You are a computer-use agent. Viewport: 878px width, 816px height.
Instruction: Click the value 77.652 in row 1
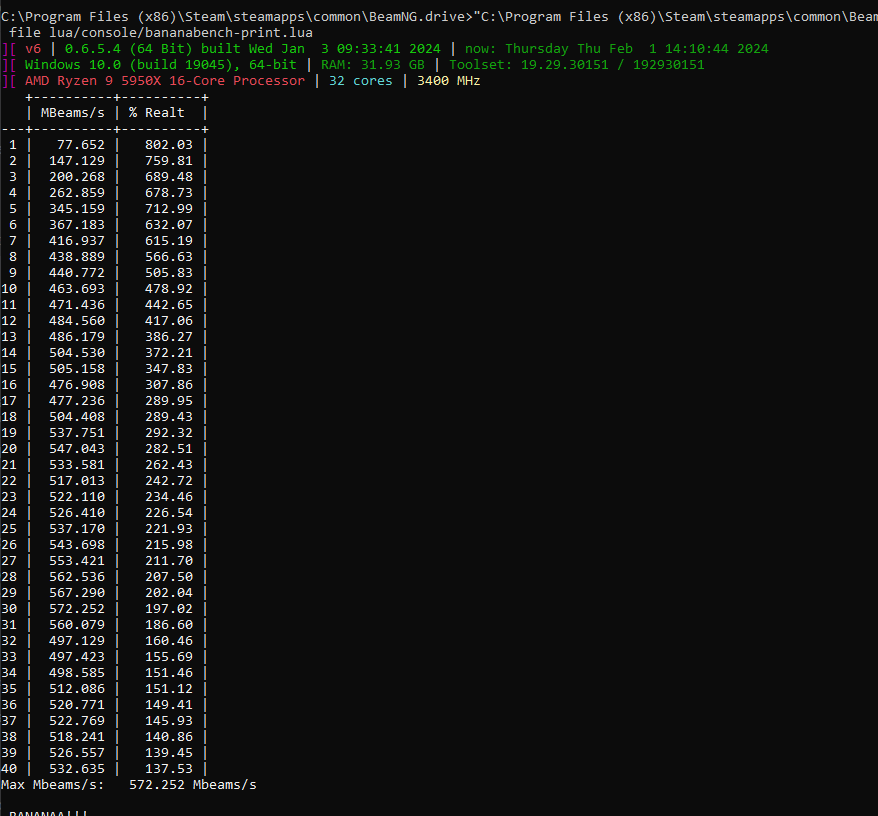click(x=81, y=145)
